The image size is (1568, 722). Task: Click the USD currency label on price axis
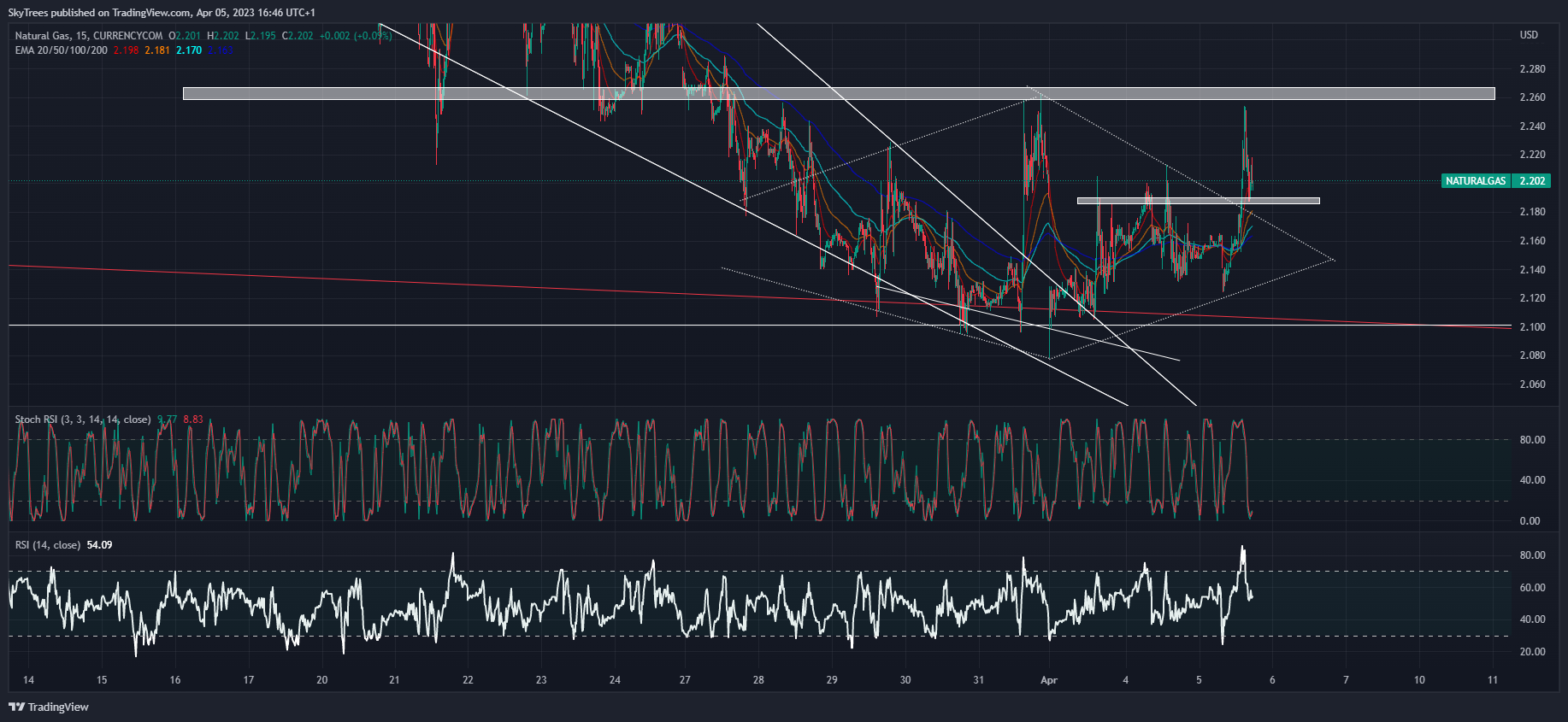pos(1529,35)
